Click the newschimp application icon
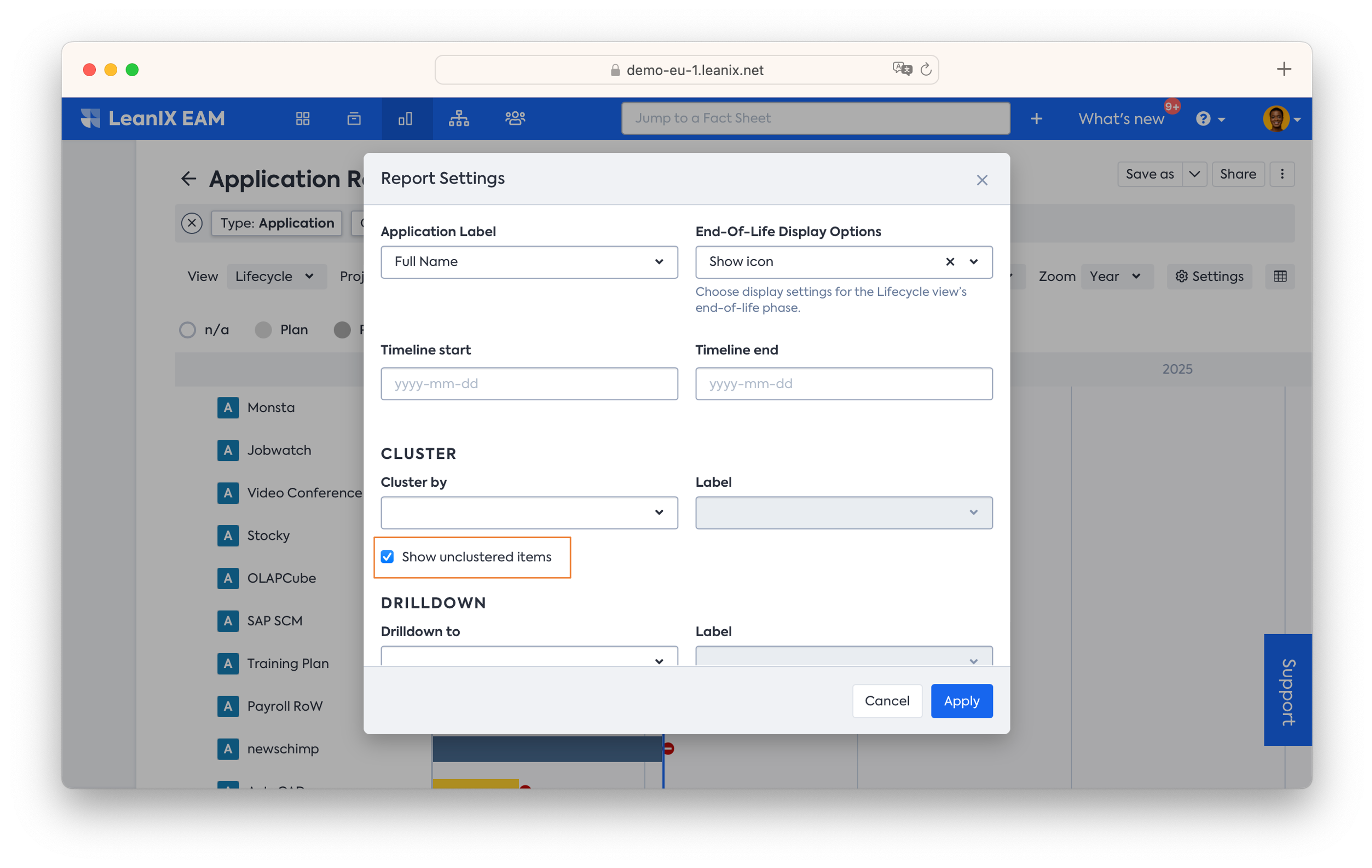This screenshot has width=1372, height=868. point(228,749)
